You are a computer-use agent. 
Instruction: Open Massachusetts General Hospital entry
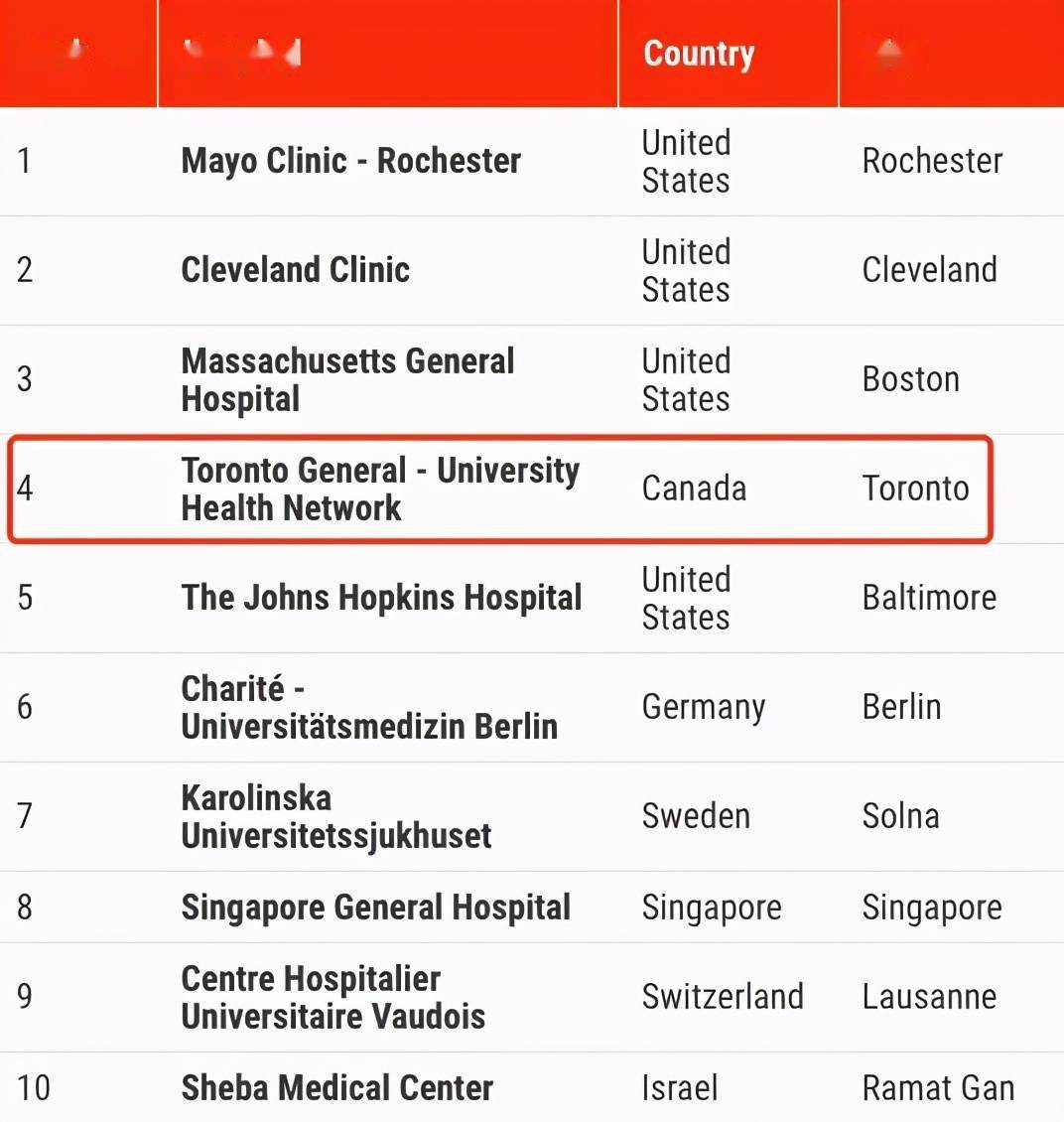pos(347,379)
